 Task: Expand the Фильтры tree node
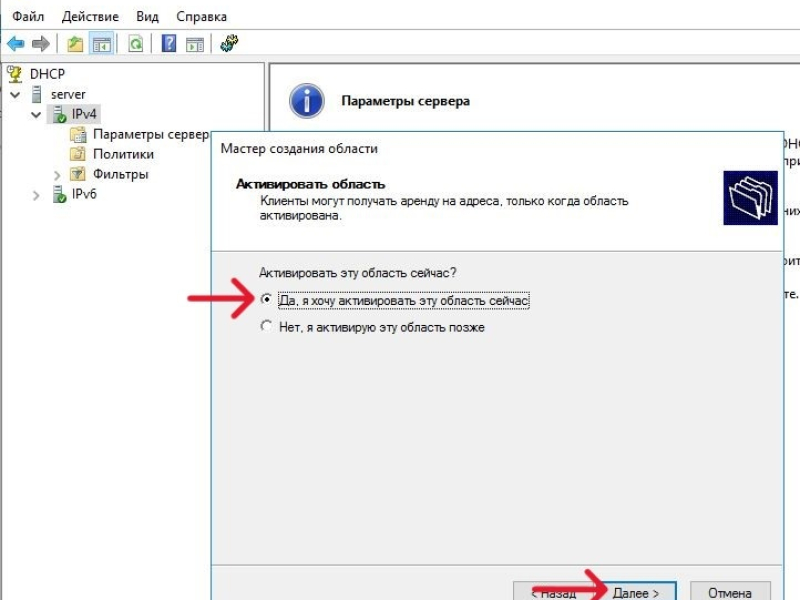point(57,175)
